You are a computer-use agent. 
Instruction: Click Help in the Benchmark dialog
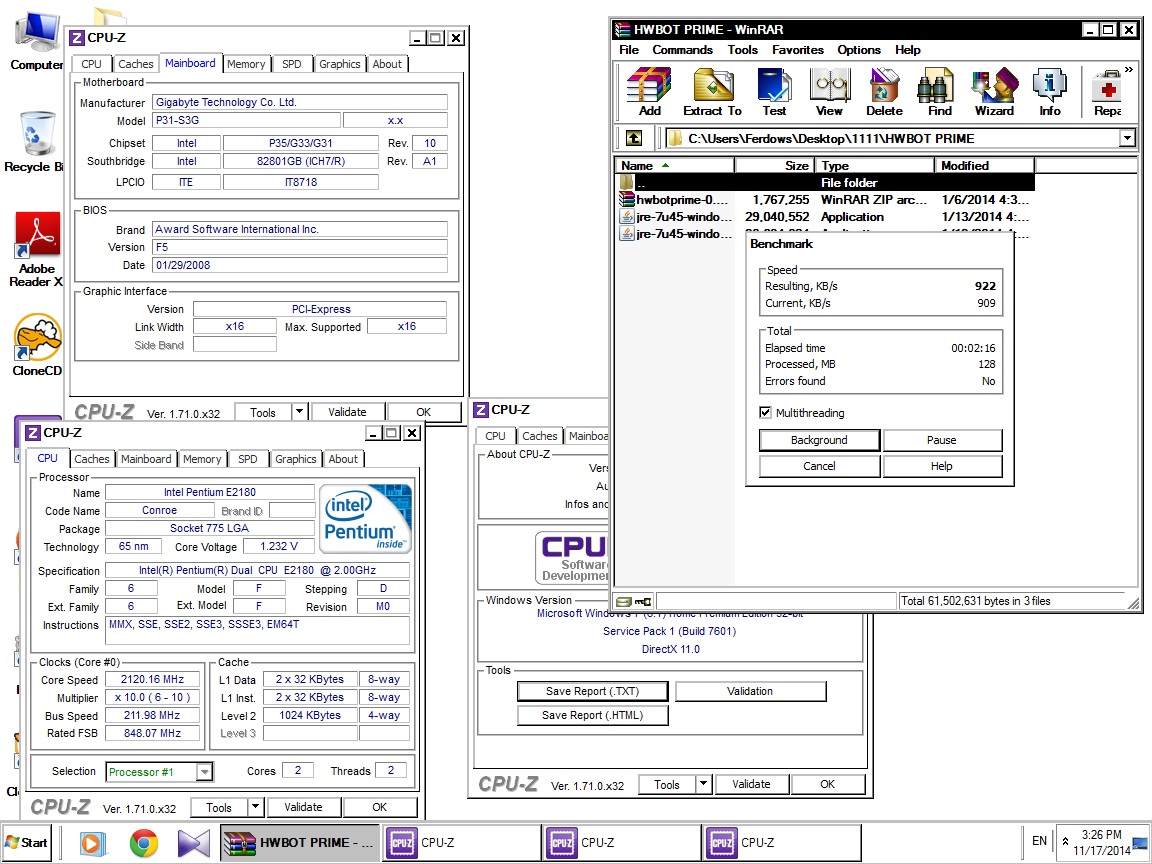pyautogui.click(x=942, y=466)
